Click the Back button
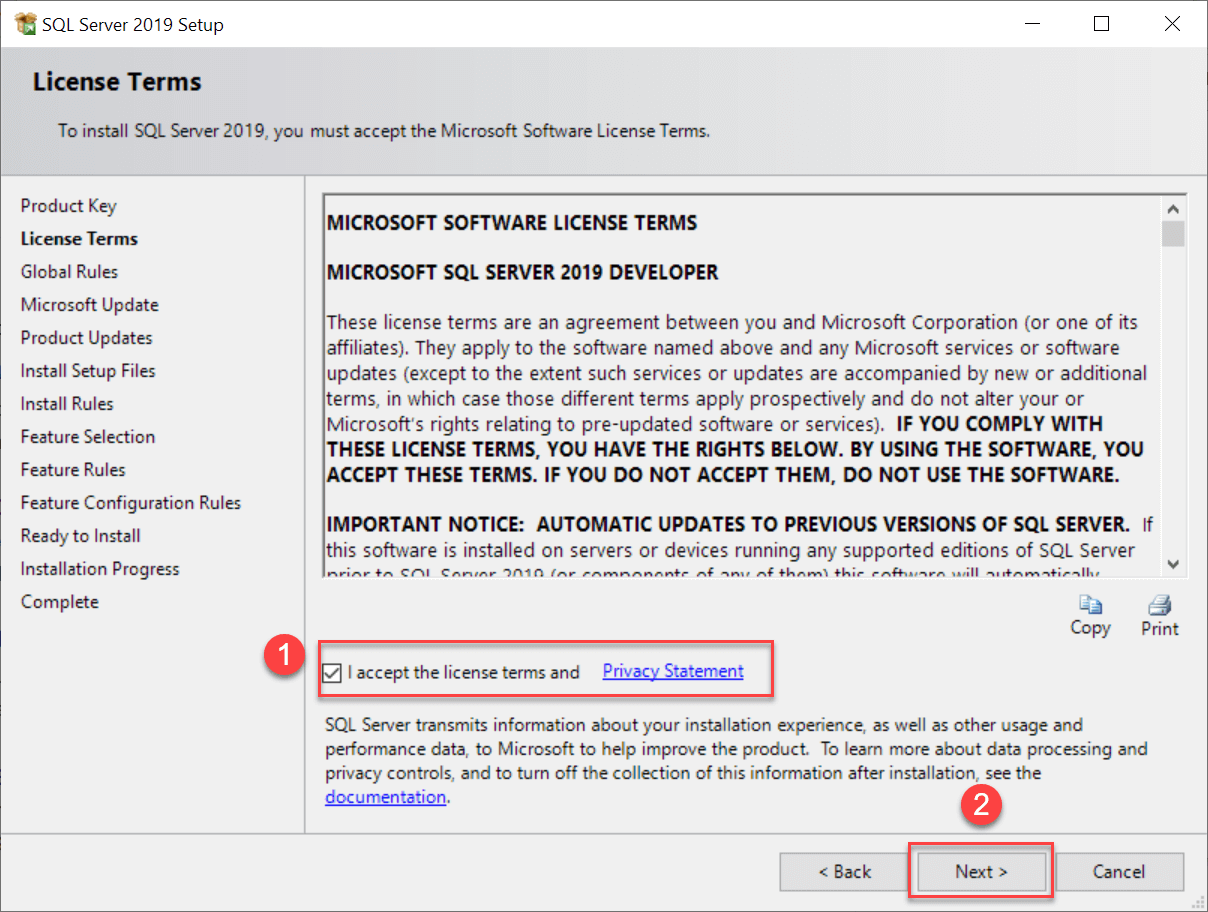Viewport: 1208px width, 912px height. [844, 871]
